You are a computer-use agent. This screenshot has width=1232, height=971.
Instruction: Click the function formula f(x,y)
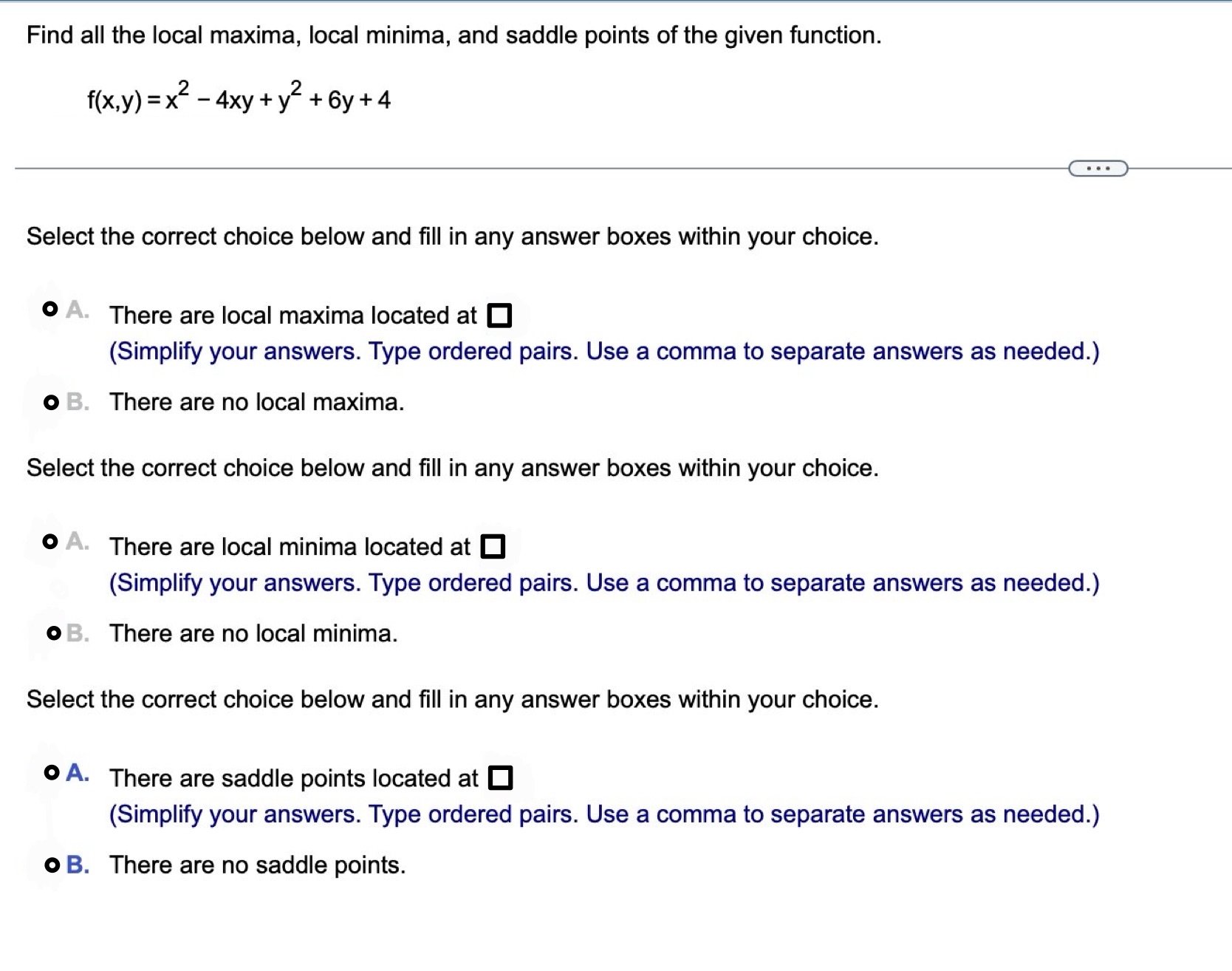[237, 98]
